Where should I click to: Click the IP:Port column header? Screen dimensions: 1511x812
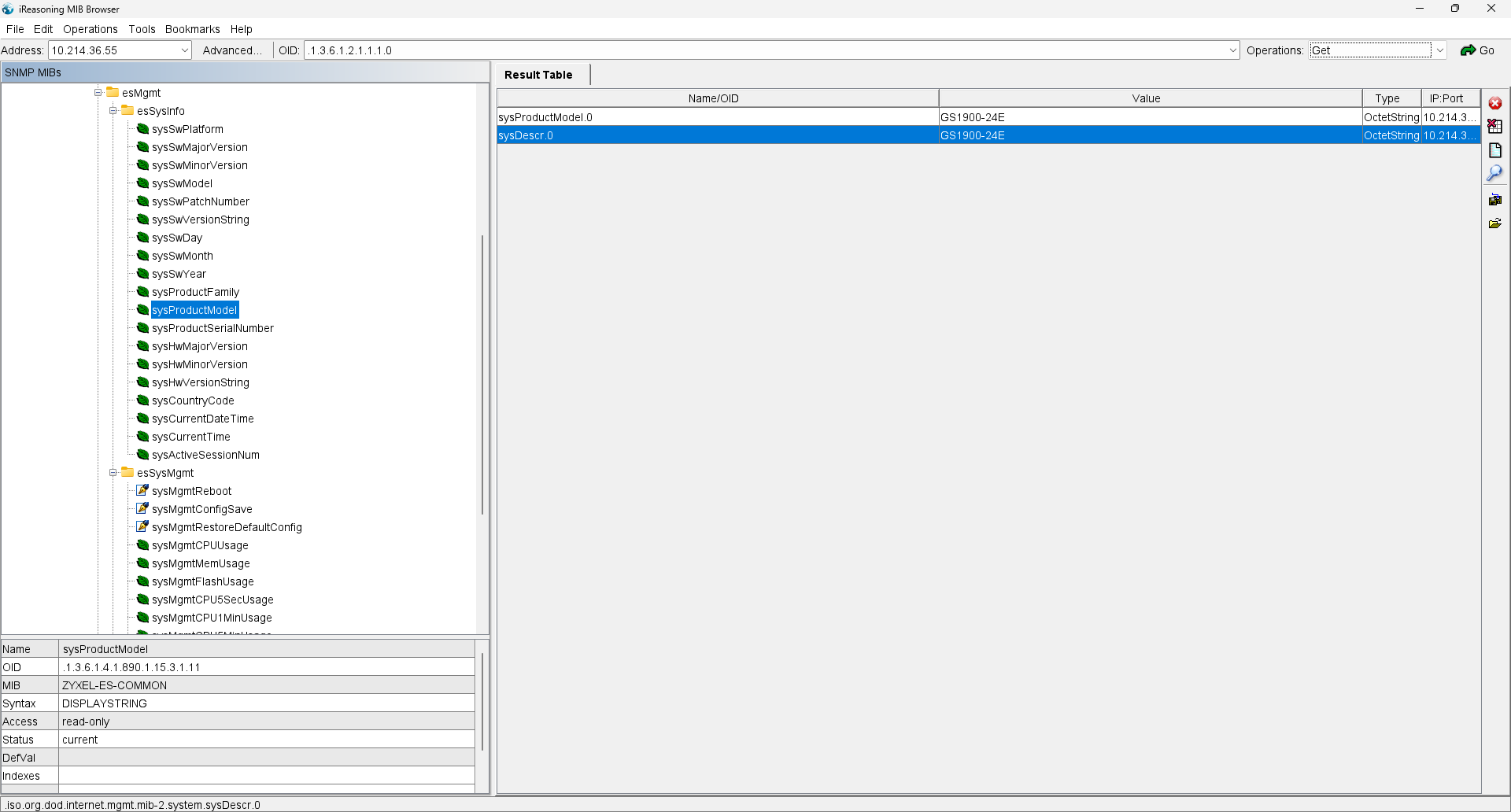pyautogui.click(x=1450, y=98)
